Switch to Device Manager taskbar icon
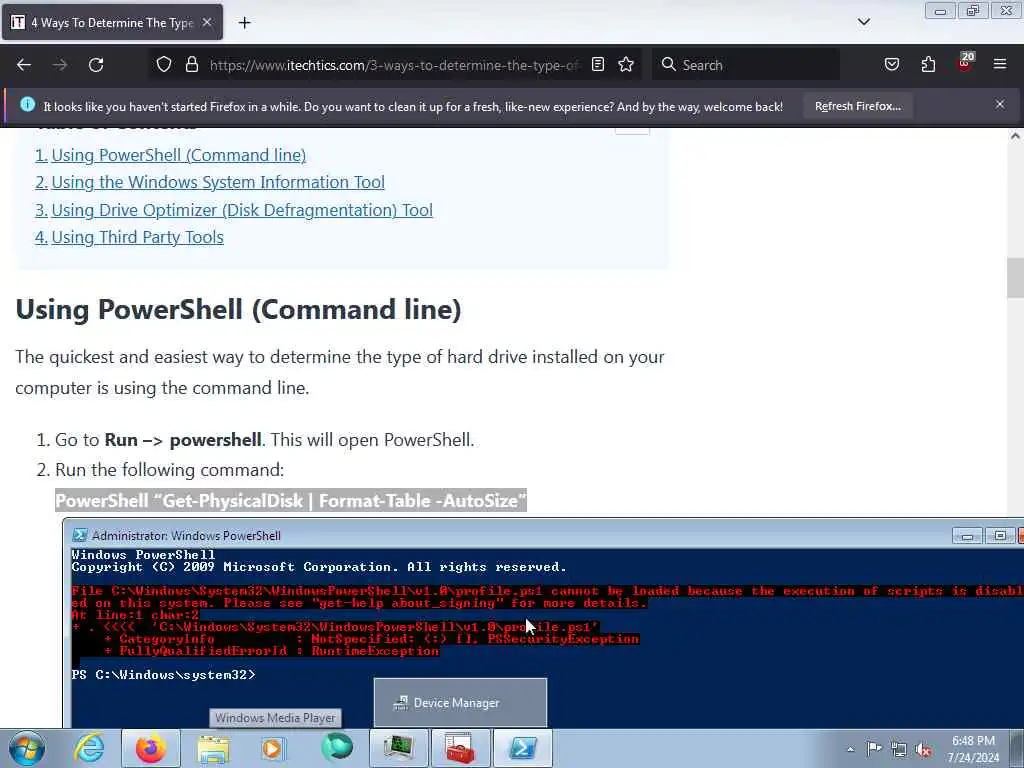The width and height of the screenshot is (1024, 768). click(398, 748)
